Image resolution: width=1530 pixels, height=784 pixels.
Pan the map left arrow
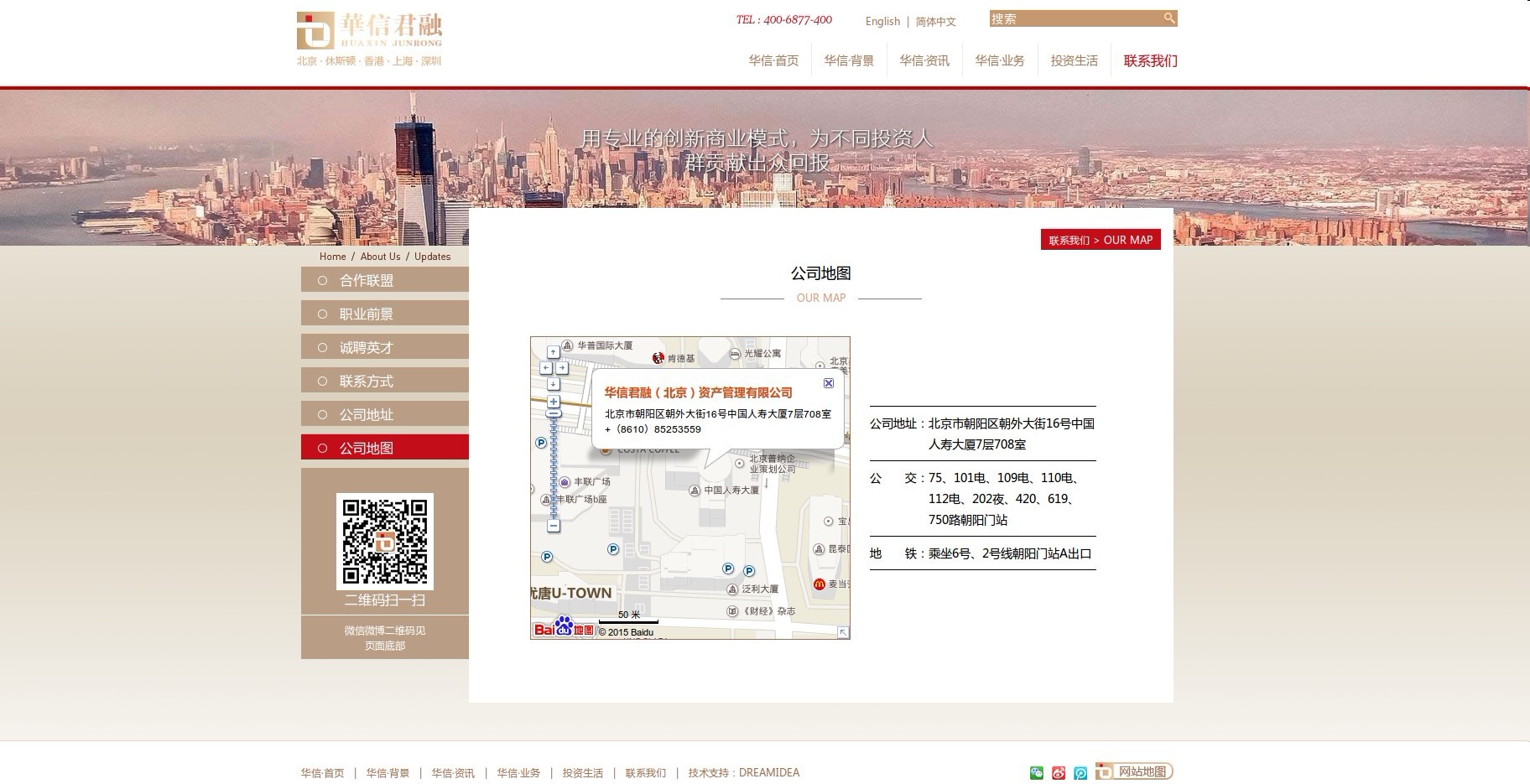point(546,367)
